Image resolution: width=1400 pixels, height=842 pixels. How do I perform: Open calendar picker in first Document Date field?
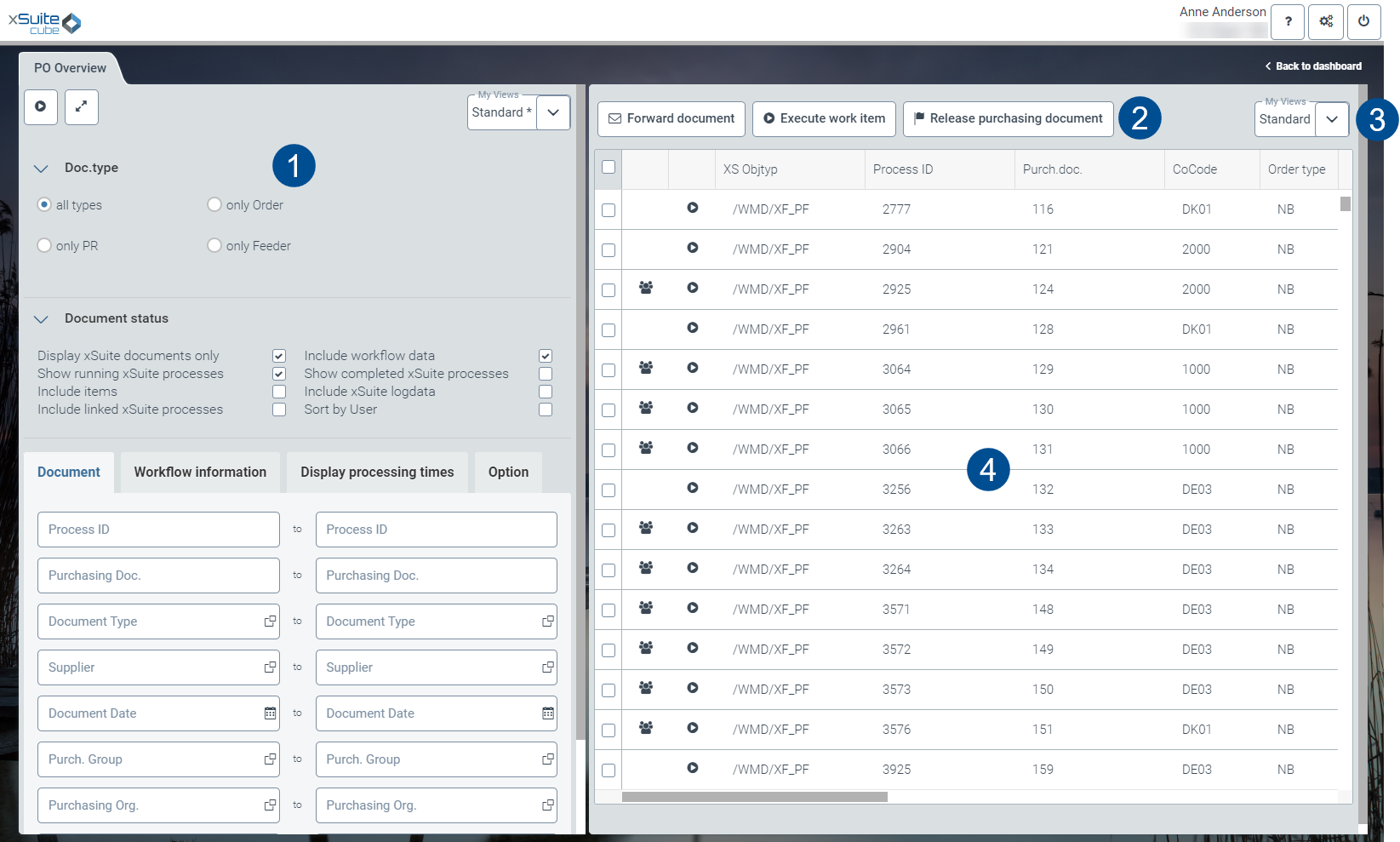(270, 713)
